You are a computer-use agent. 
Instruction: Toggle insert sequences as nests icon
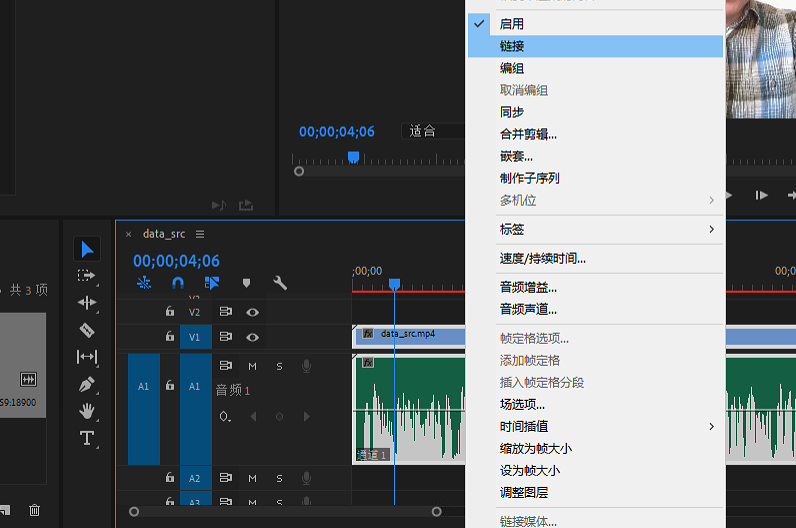click(144, 283)
